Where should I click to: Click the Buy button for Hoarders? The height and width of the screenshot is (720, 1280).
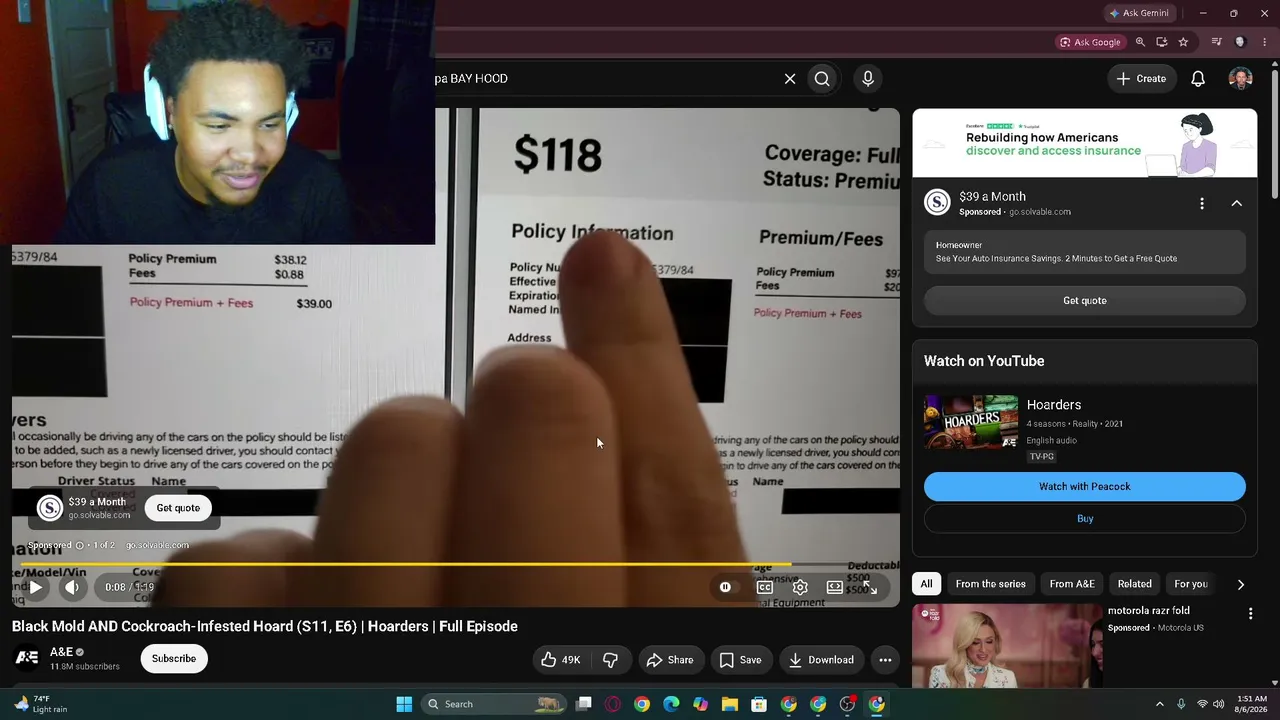pos(1085,518)
